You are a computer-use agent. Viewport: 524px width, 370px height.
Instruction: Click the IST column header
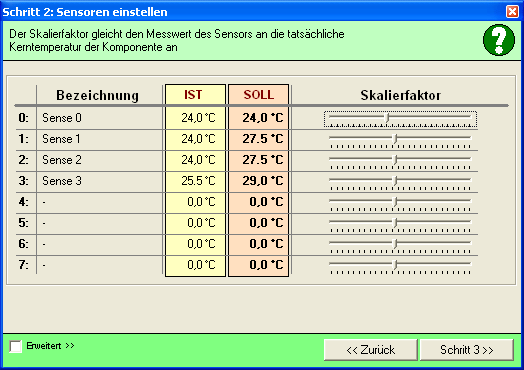[193, 95]
